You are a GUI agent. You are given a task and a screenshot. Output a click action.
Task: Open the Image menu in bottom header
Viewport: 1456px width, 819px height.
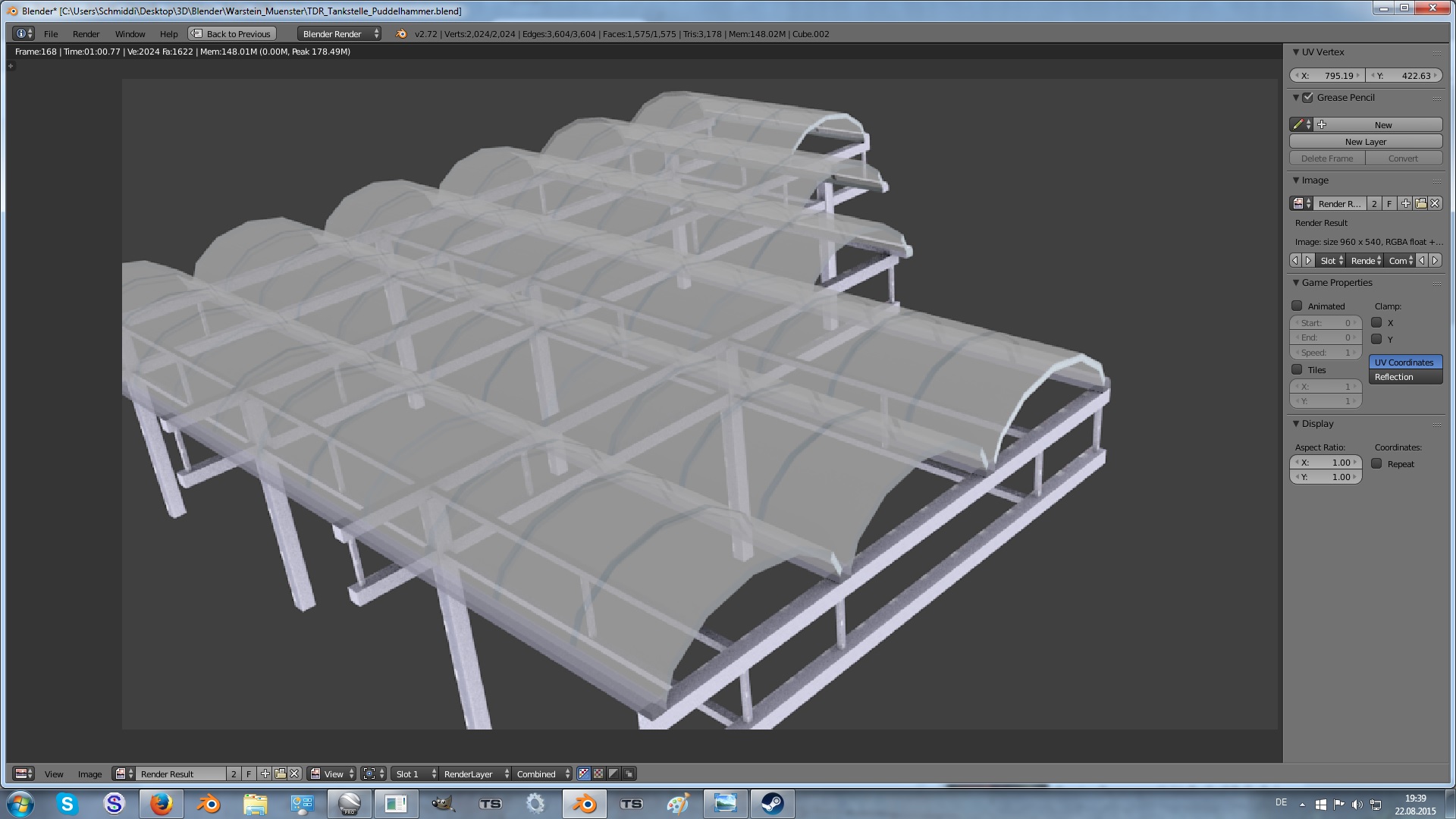click(89, 773)
